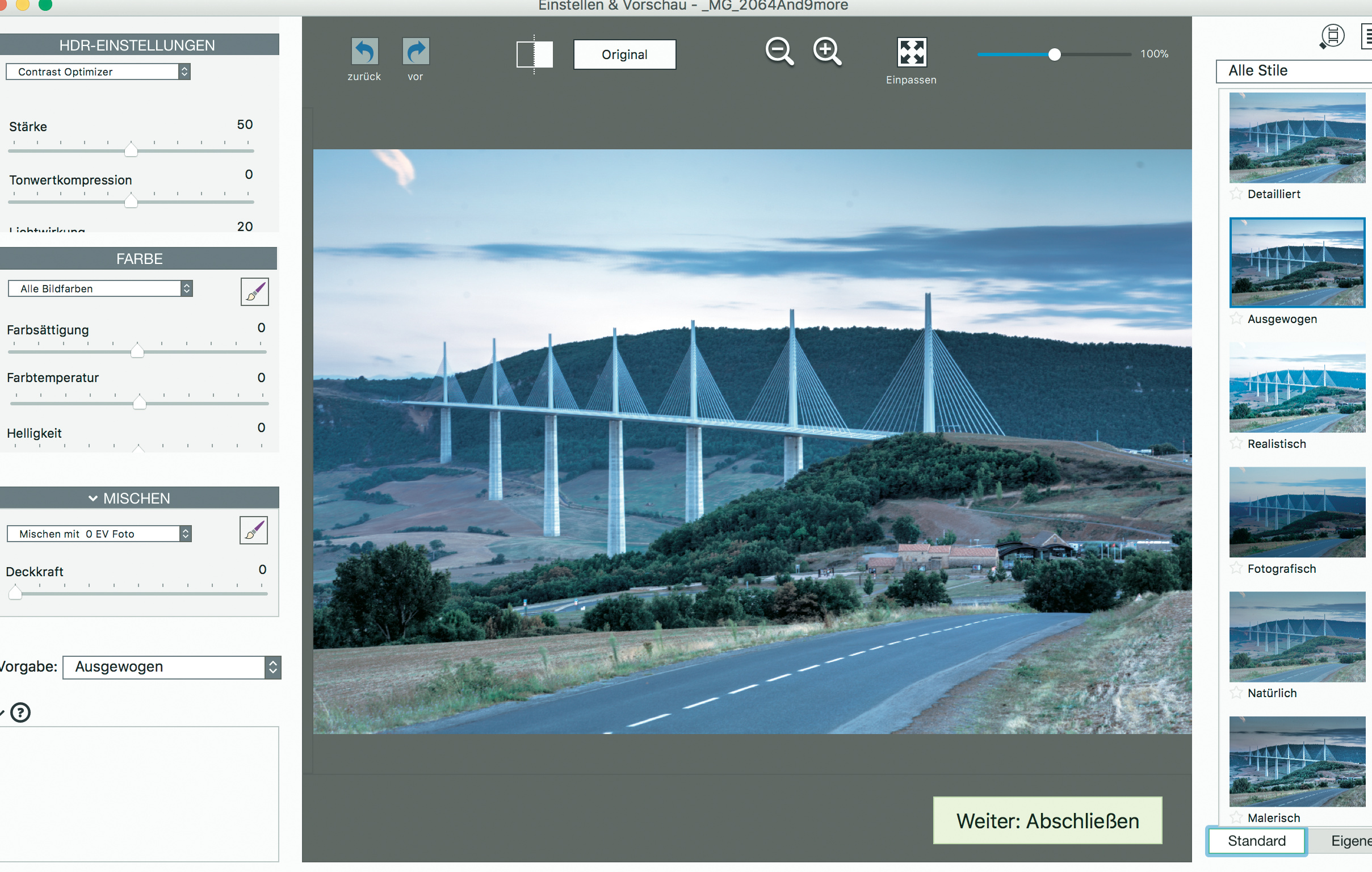Screen dimensions: 1372x872
Task: Click the Einpassen fit-to-screen icon
Action: [x=911, y=52]
